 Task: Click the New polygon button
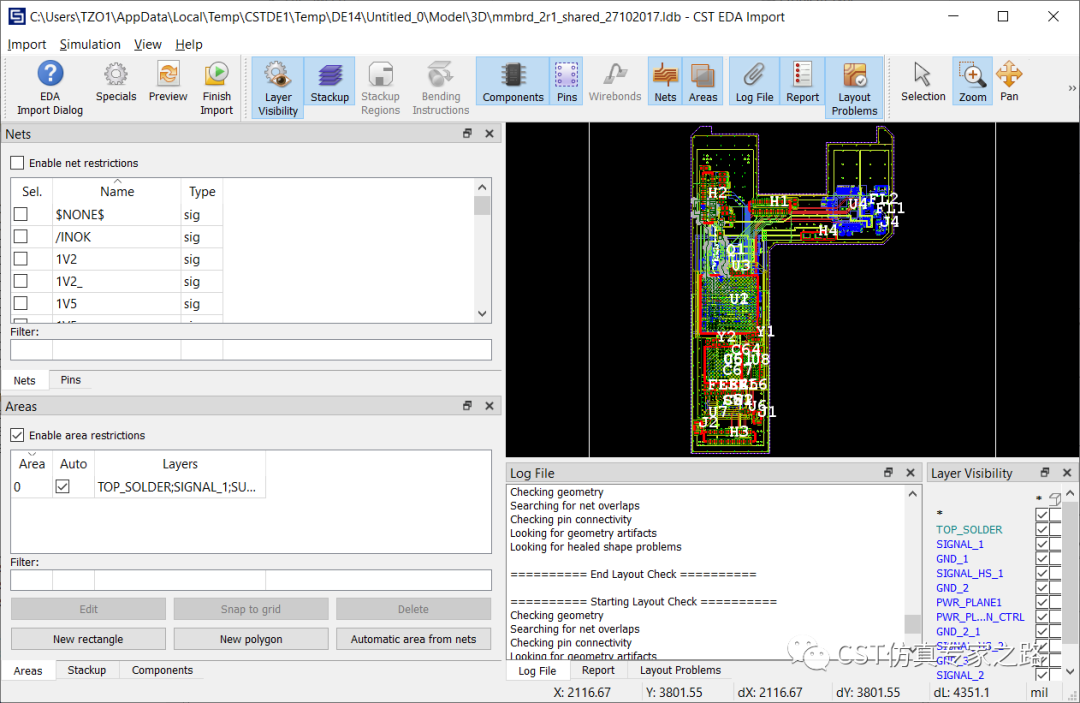[251, 639]
